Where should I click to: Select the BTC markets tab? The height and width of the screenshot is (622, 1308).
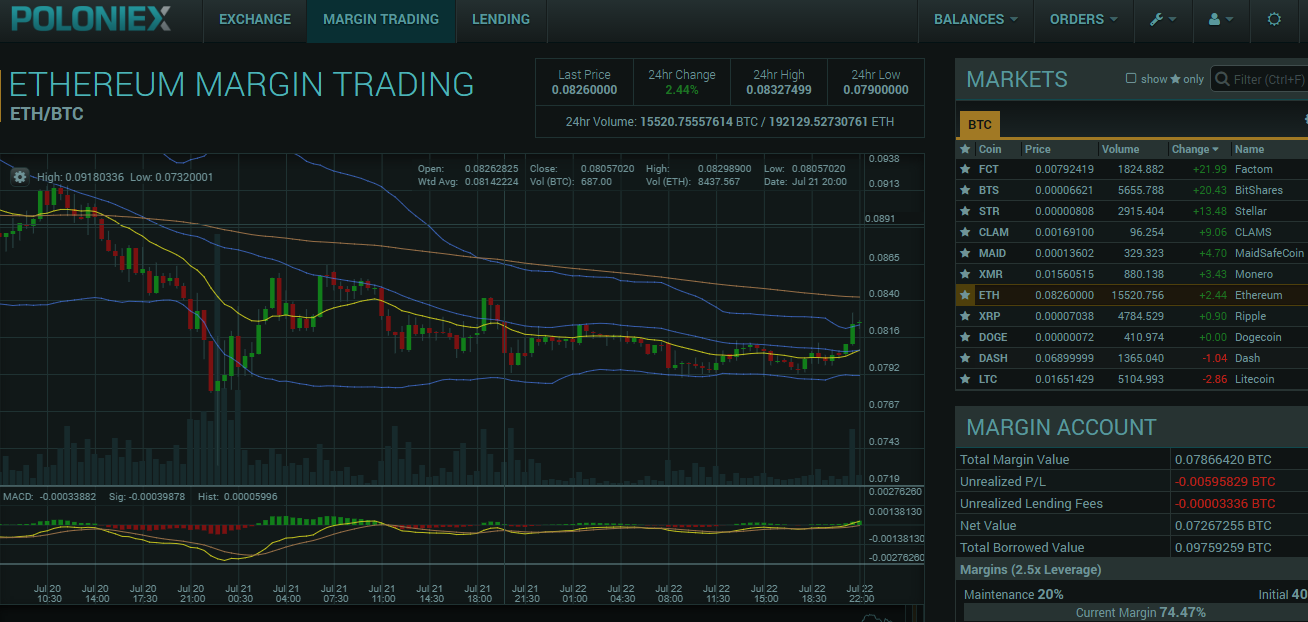(x=980, y=125)
